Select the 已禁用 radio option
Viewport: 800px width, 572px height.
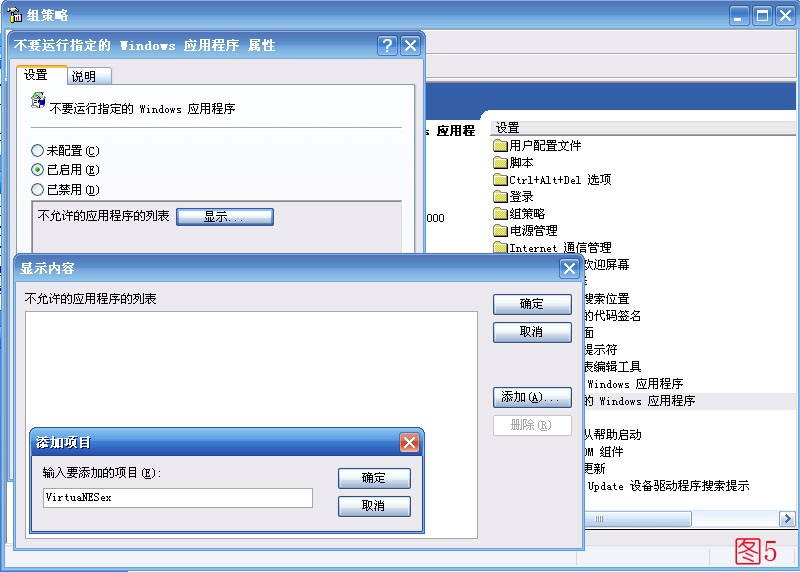(39, 189)
